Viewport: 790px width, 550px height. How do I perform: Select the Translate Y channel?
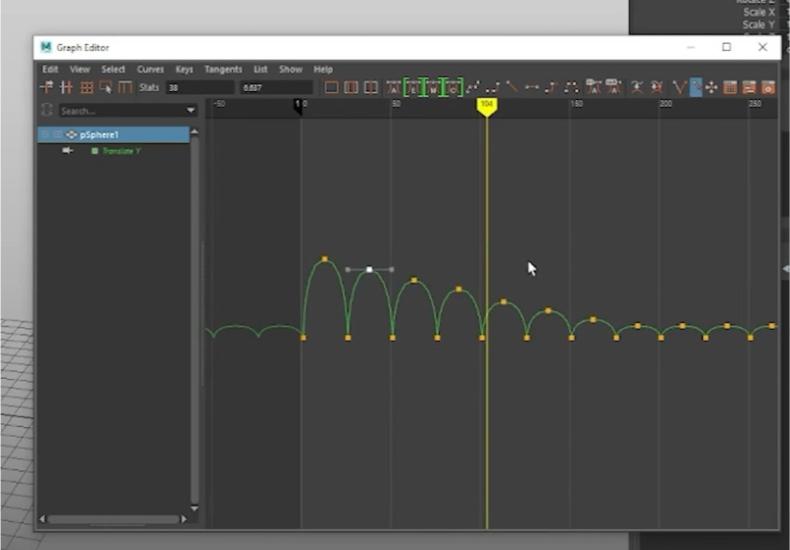tap(121, 151)
